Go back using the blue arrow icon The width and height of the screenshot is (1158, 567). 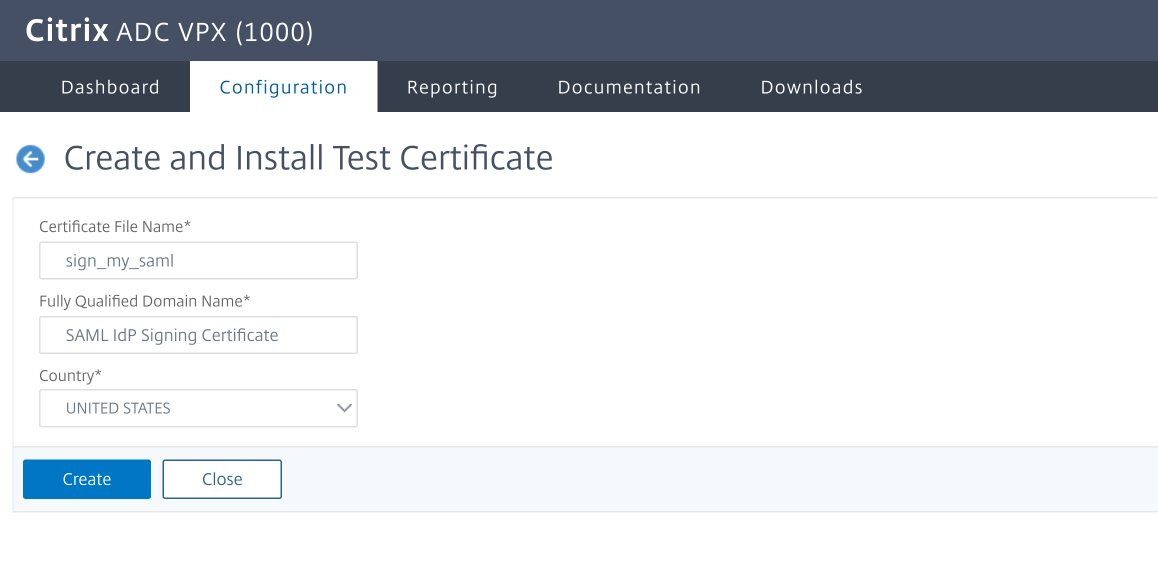pyautogui.click(x=31, y=159)
